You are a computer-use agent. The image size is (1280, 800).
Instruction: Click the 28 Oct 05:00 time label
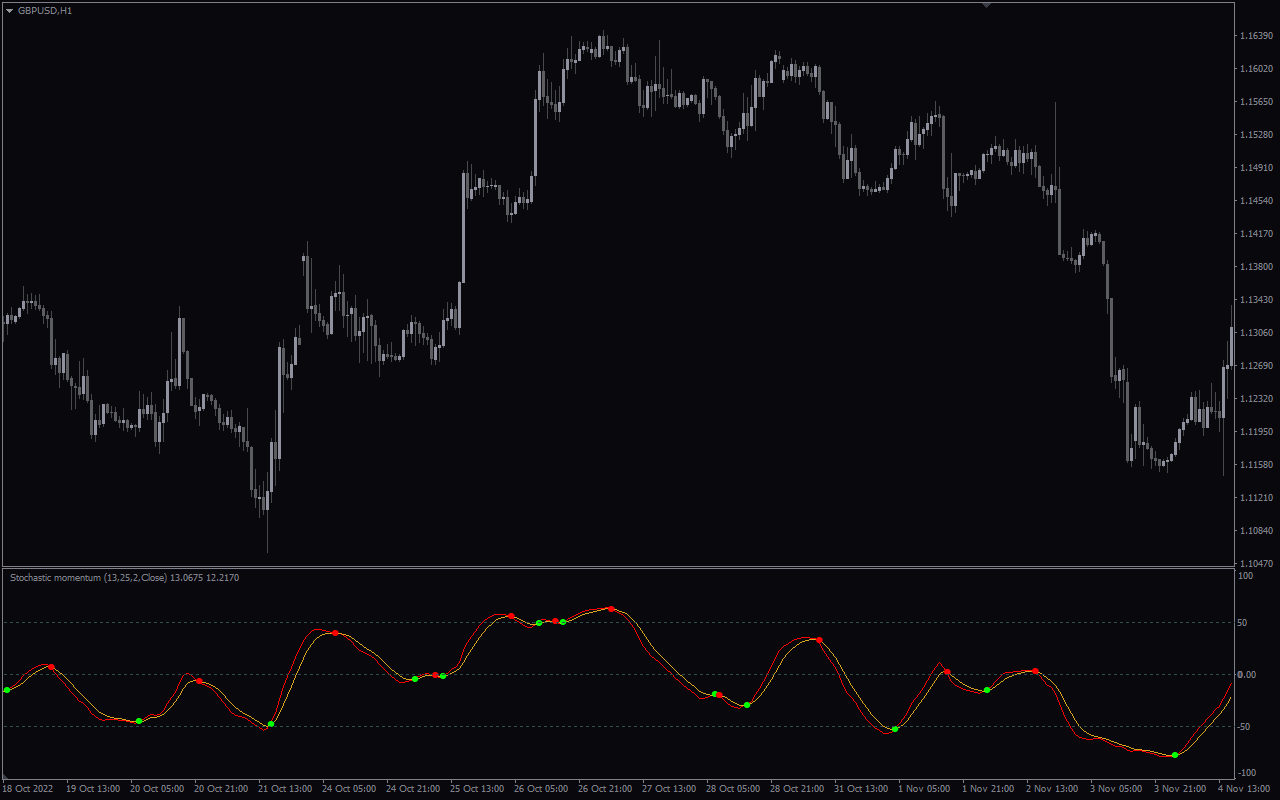(733, 789)
